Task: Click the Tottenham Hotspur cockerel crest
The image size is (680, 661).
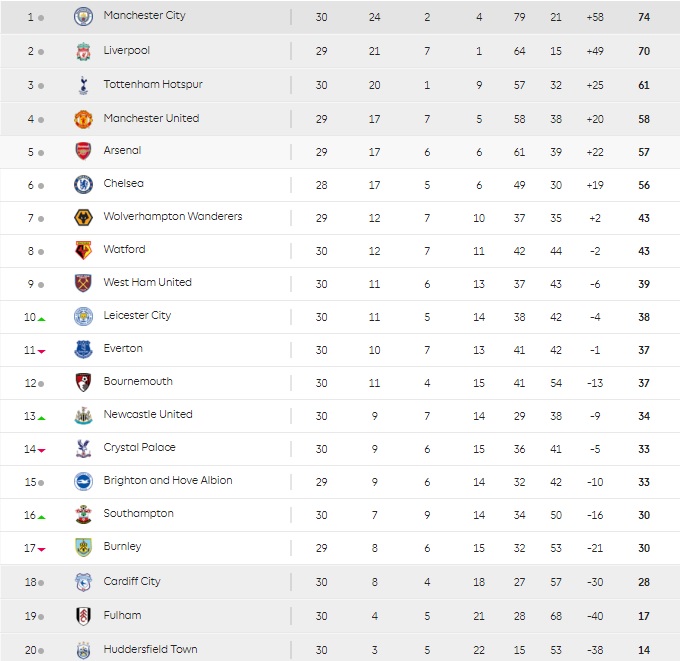Action: (x=83, y=85)
